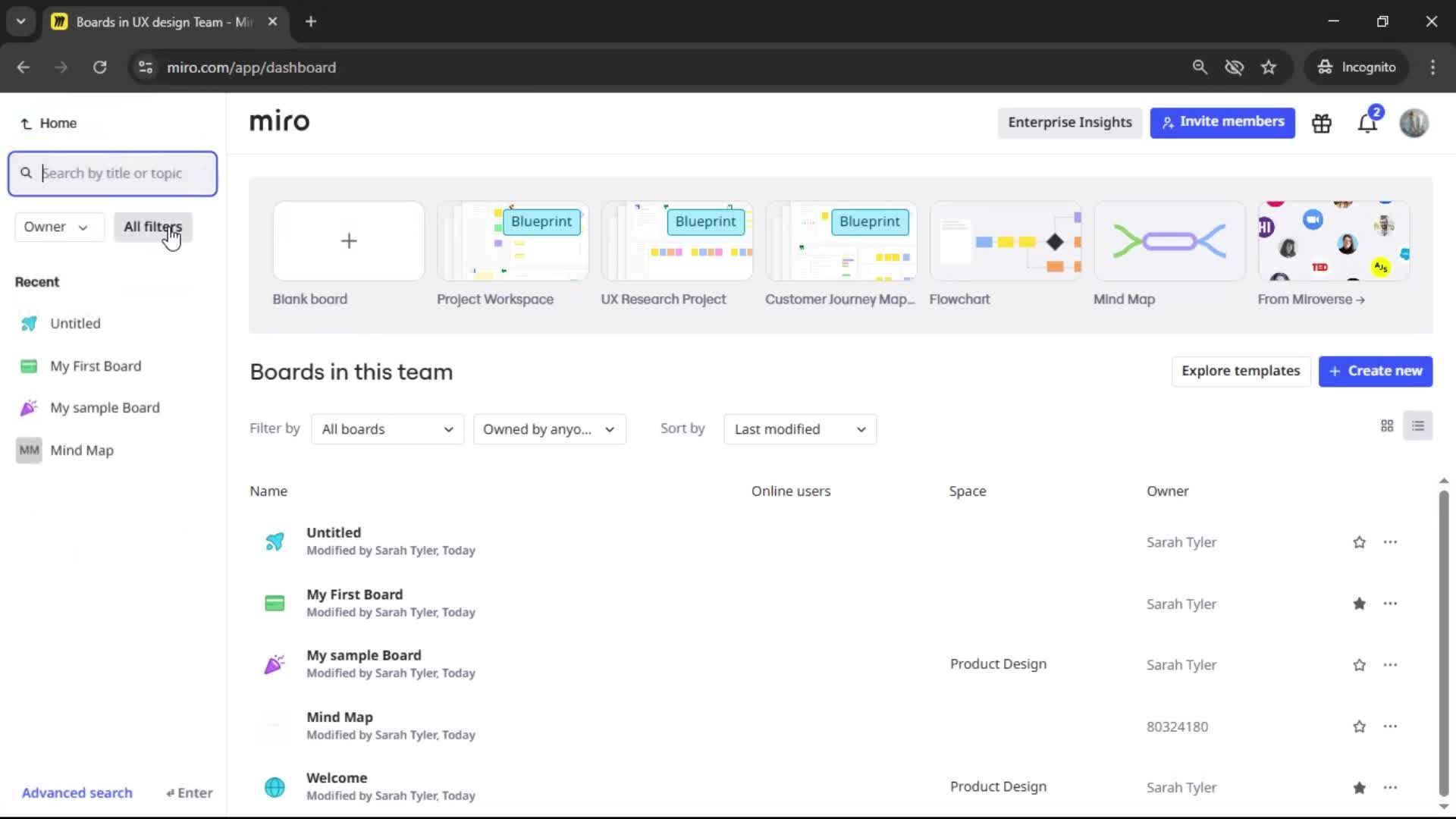Click the search magnifier icon in sidebar

tap(27, 173)
